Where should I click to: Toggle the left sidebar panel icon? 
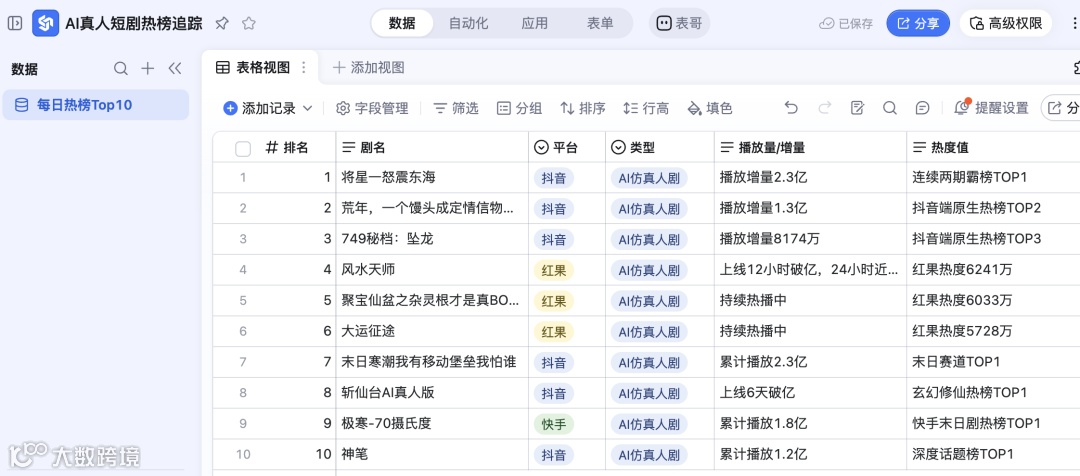click(14, 23)
